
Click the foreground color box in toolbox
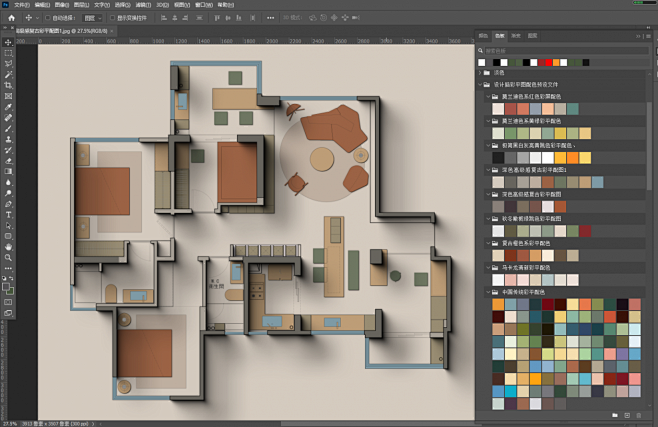click(6, 286)
